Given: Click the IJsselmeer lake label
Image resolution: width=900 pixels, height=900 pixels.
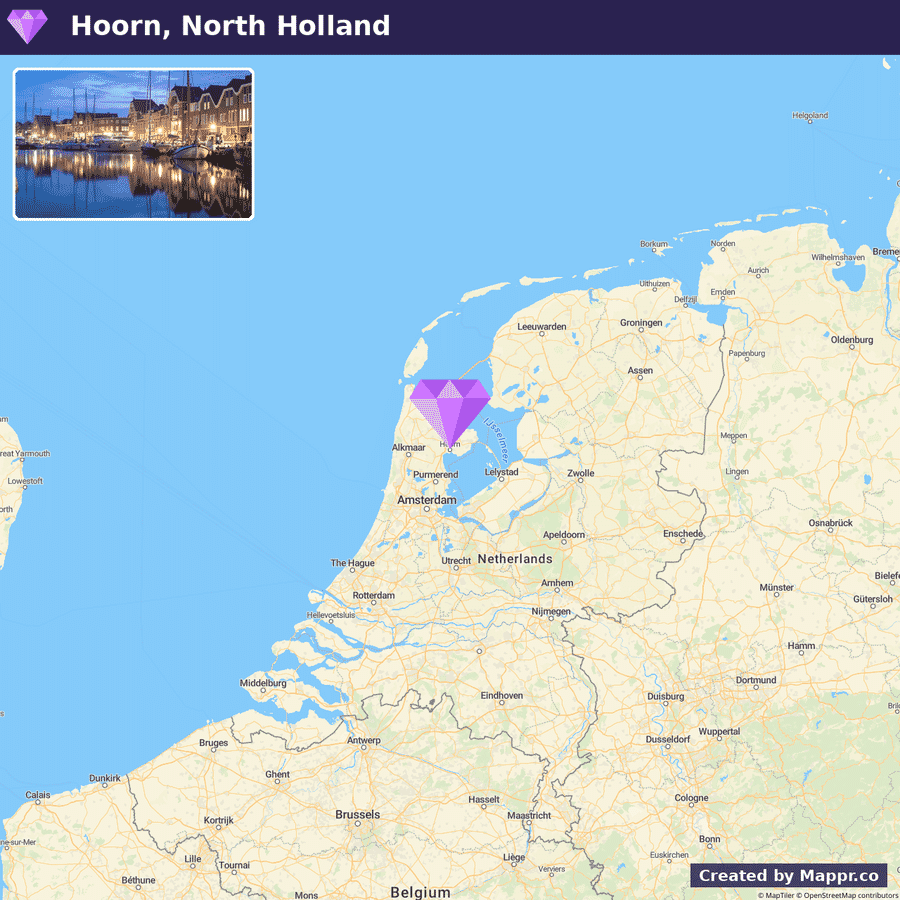Looking at the screenshot, I should point(496,440).
